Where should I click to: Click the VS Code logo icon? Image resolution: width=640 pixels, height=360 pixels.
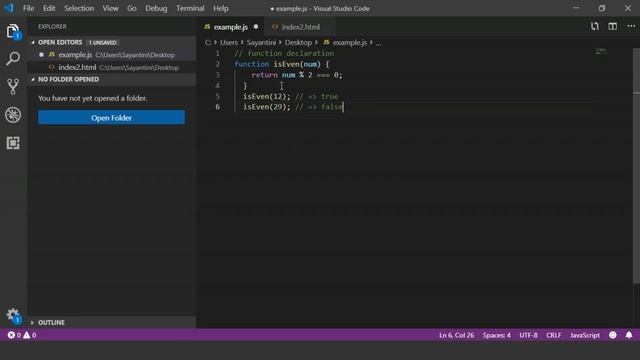click(9, 8)
